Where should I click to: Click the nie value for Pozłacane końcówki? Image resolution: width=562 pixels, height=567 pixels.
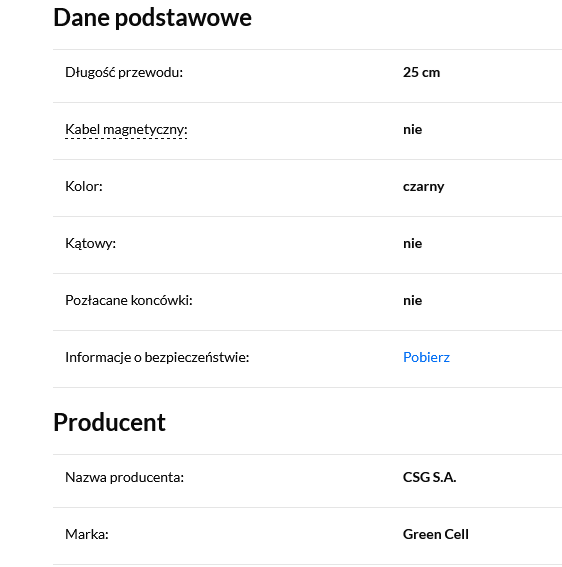click(x=412, y=301)
